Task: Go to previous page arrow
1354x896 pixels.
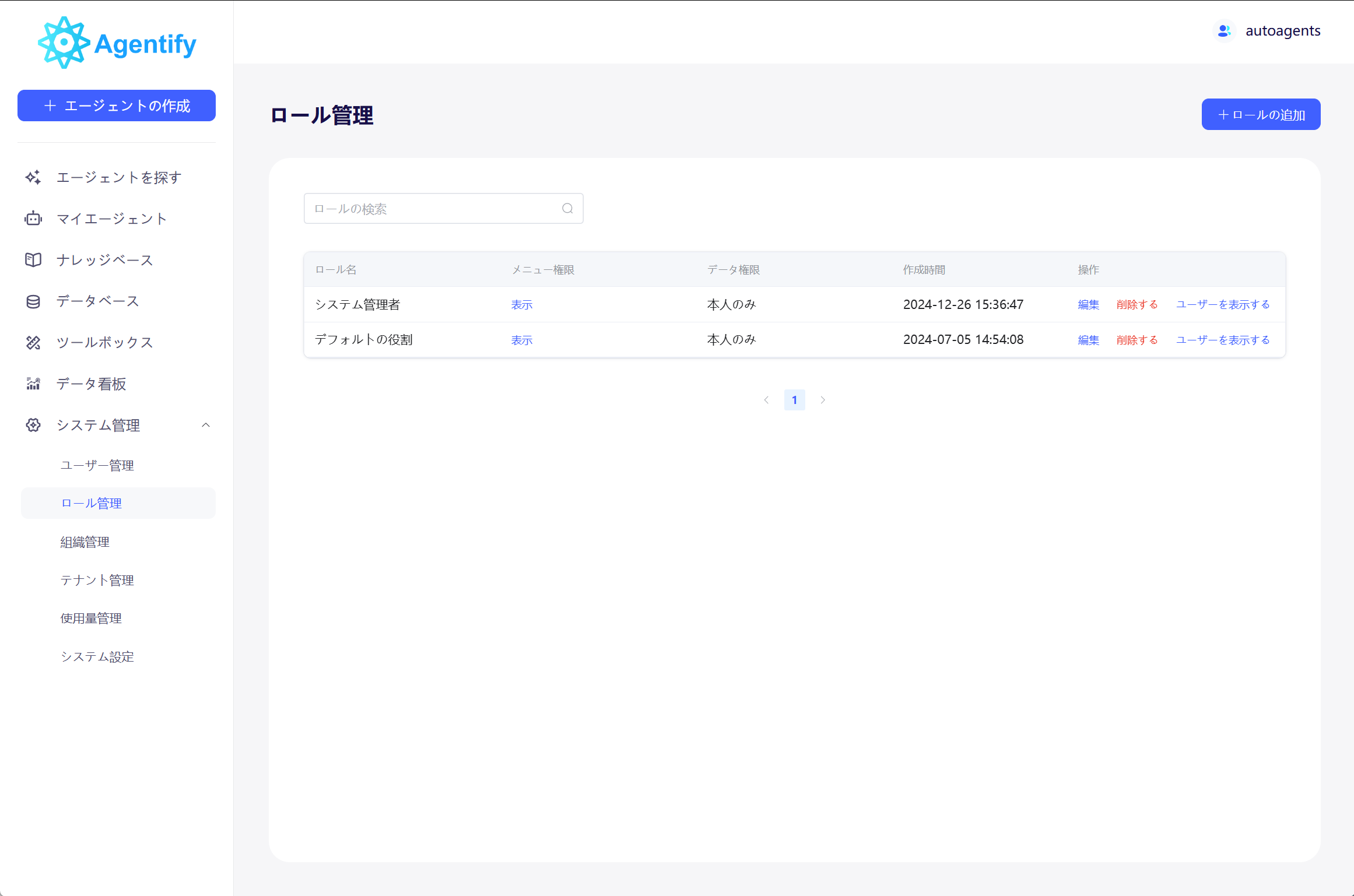Action: click(766, 400)
